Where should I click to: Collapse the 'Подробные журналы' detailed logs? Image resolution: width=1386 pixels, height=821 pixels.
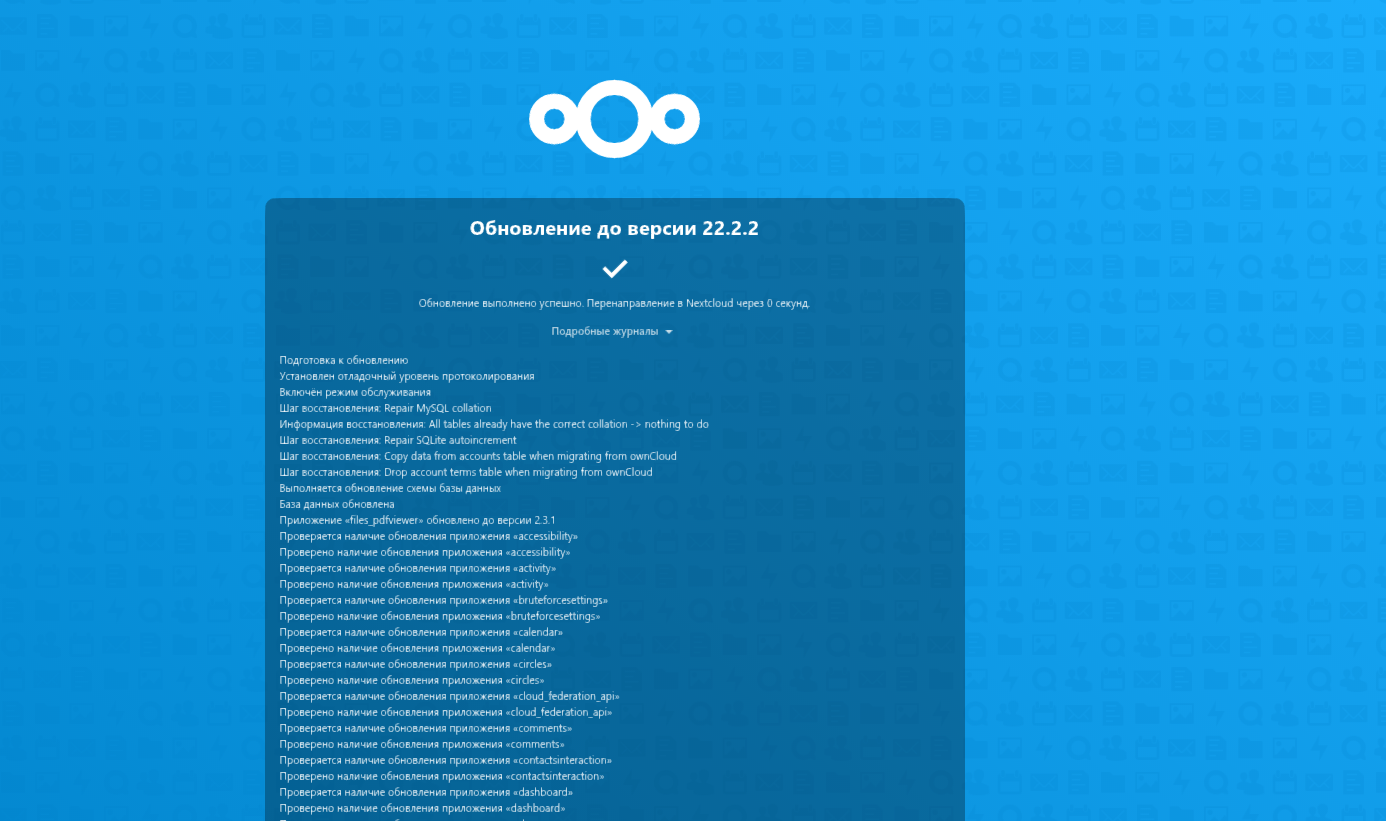click(x=611, y=331)
